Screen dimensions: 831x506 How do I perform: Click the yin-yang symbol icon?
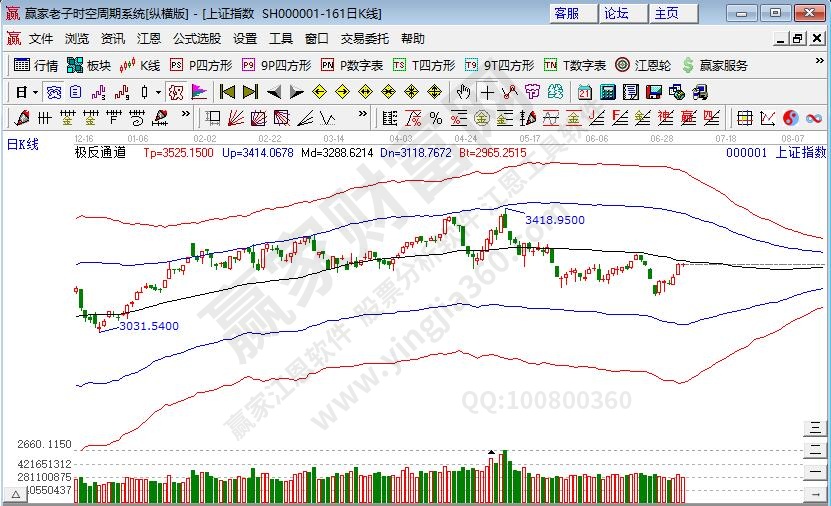(790, 117)
